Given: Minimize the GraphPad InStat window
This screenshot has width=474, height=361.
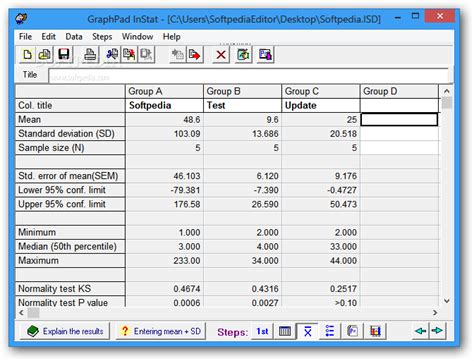Looking at the screenshot, I should (398, 17).
